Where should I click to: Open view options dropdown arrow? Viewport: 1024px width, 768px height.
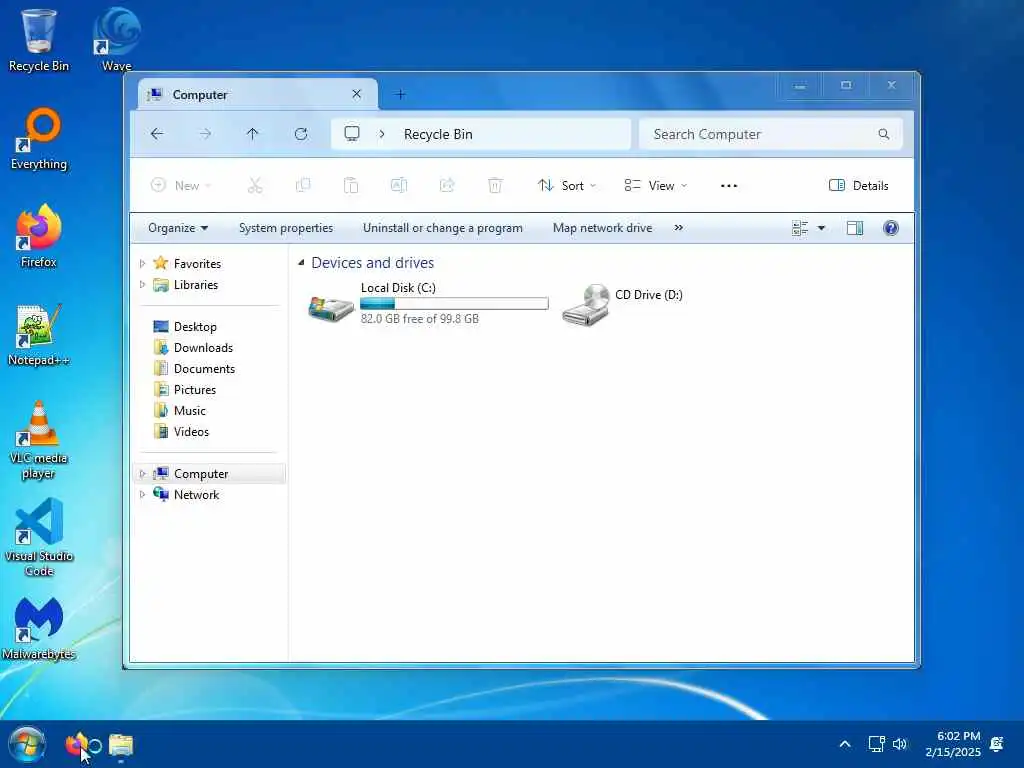[822, 228]
